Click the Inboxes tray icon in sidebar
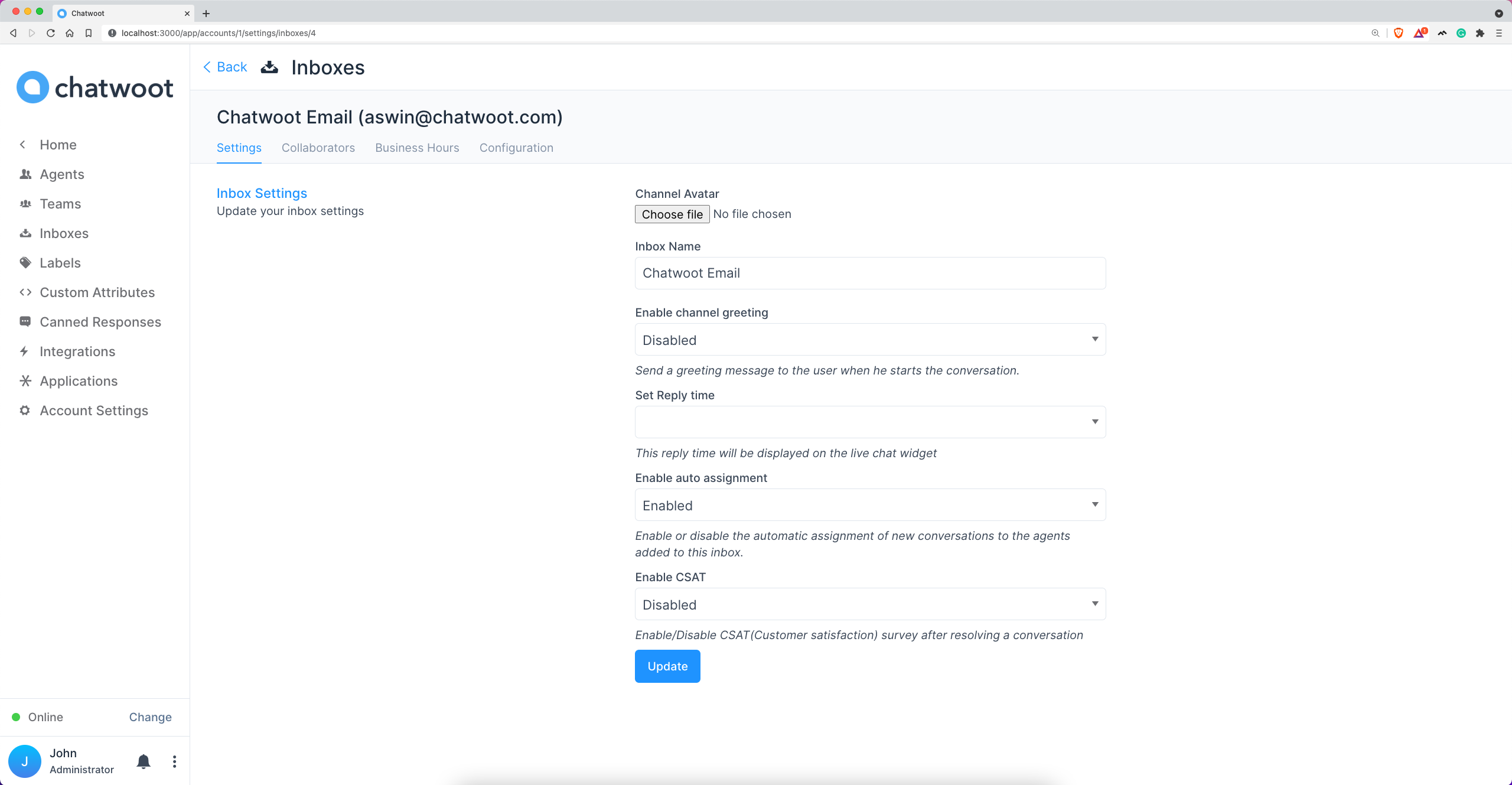Image resolution: width=1512 pixels, height=785 pixels. (25, 233)
